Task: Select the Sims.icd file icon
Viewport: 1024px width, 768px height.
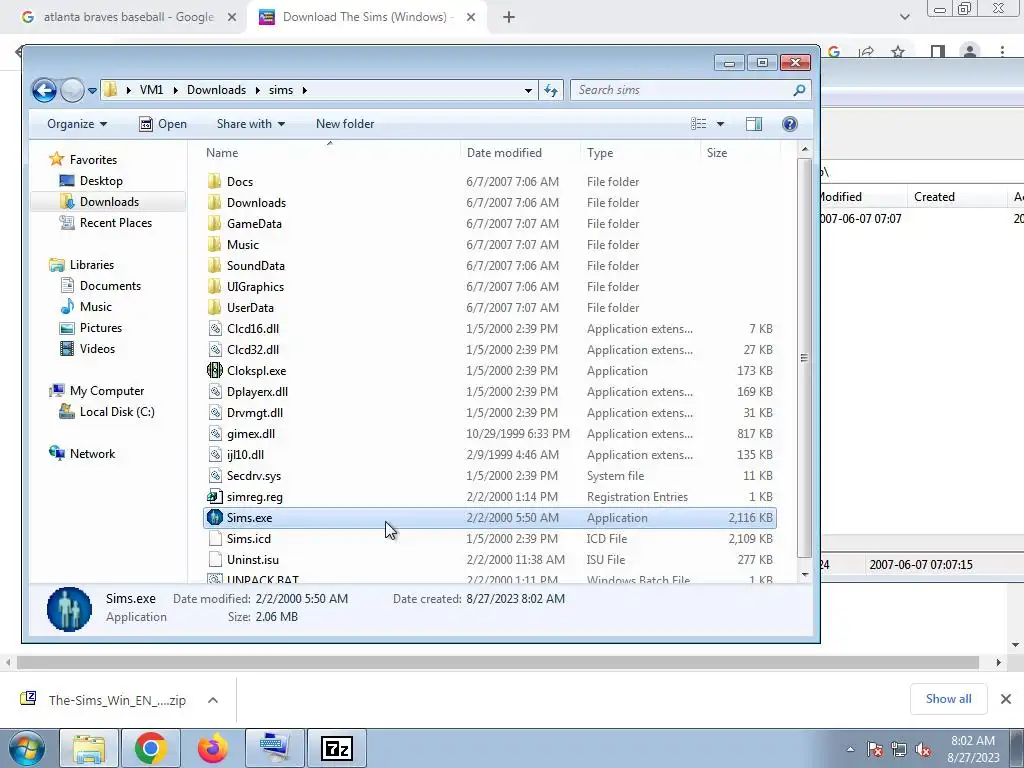Action: [215, 539]
